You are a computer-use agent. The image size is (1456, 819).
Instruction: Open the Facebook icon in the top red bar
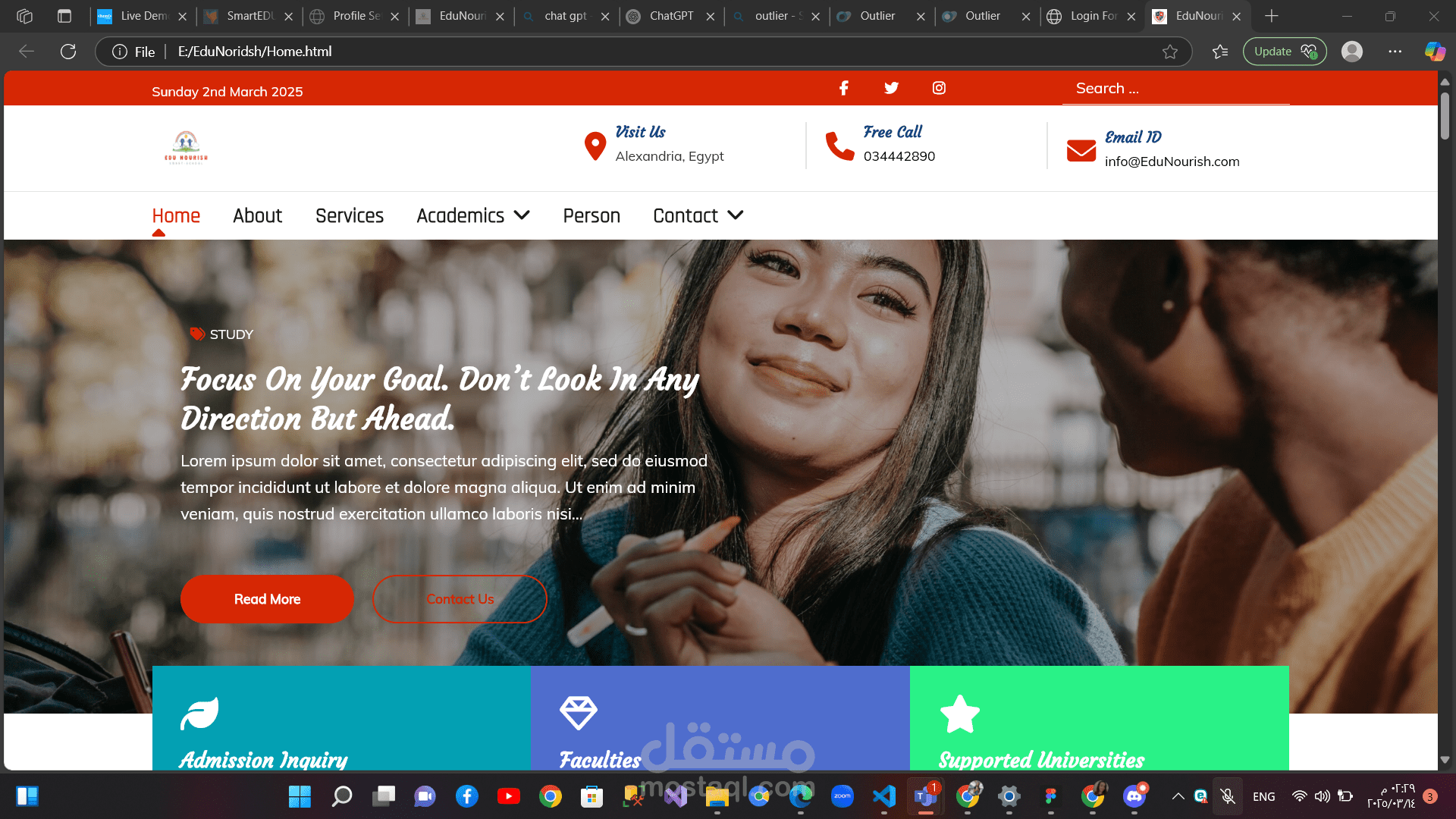843,88
